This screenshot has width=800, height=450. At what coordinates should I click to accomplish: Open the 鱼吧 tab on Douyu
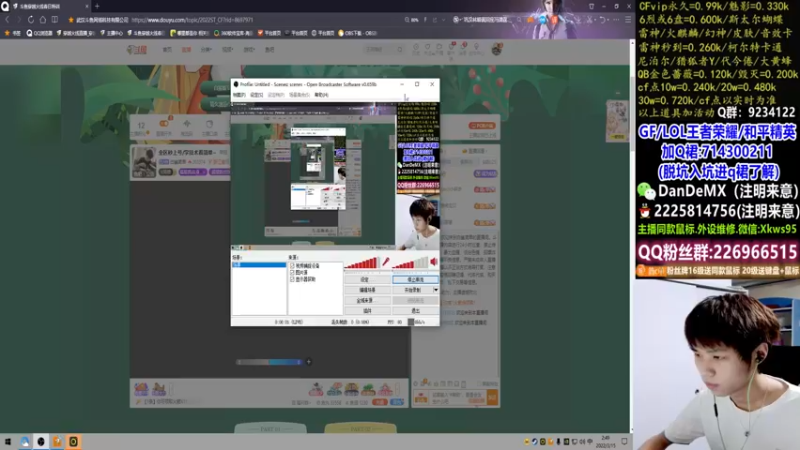[269, 49]
